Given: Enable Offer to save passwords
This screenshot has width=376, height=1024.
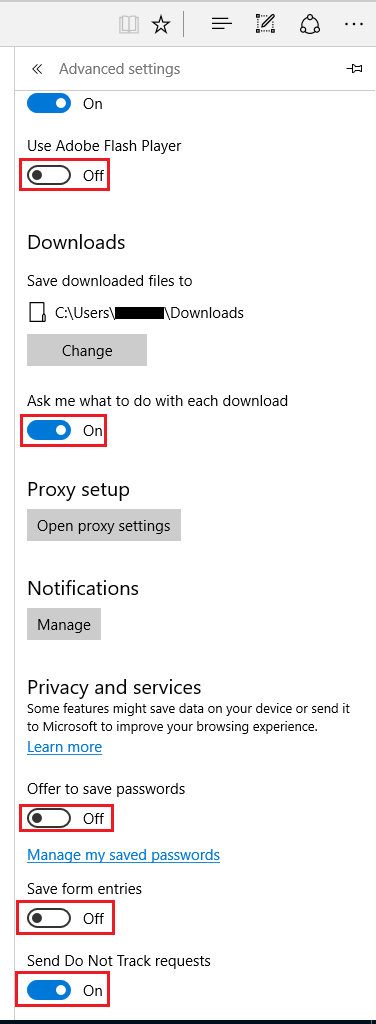Looking at the screenshot, I should click(x=49, y=818).
